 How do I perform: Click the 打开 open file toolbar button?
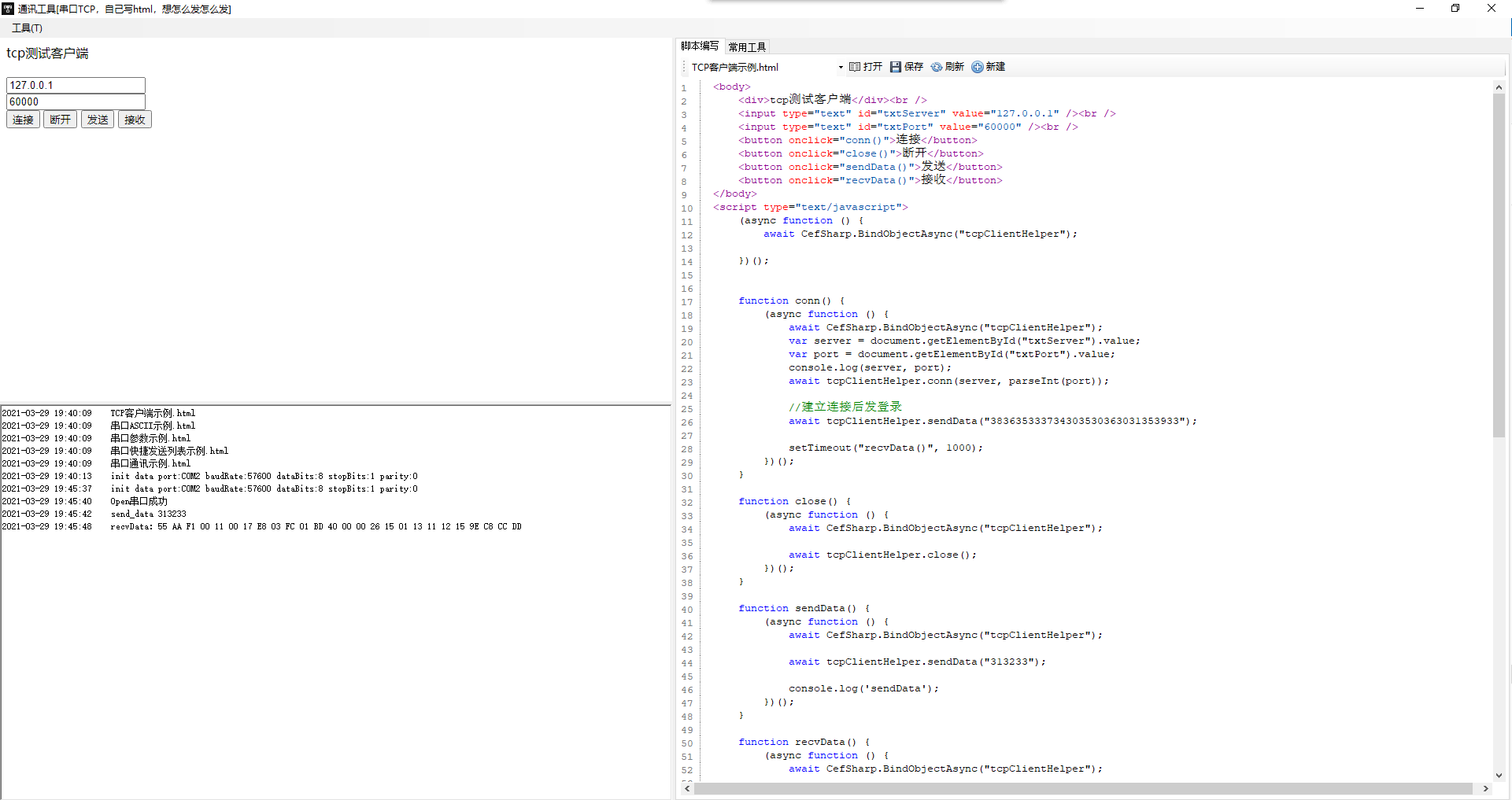pos(866,67)
